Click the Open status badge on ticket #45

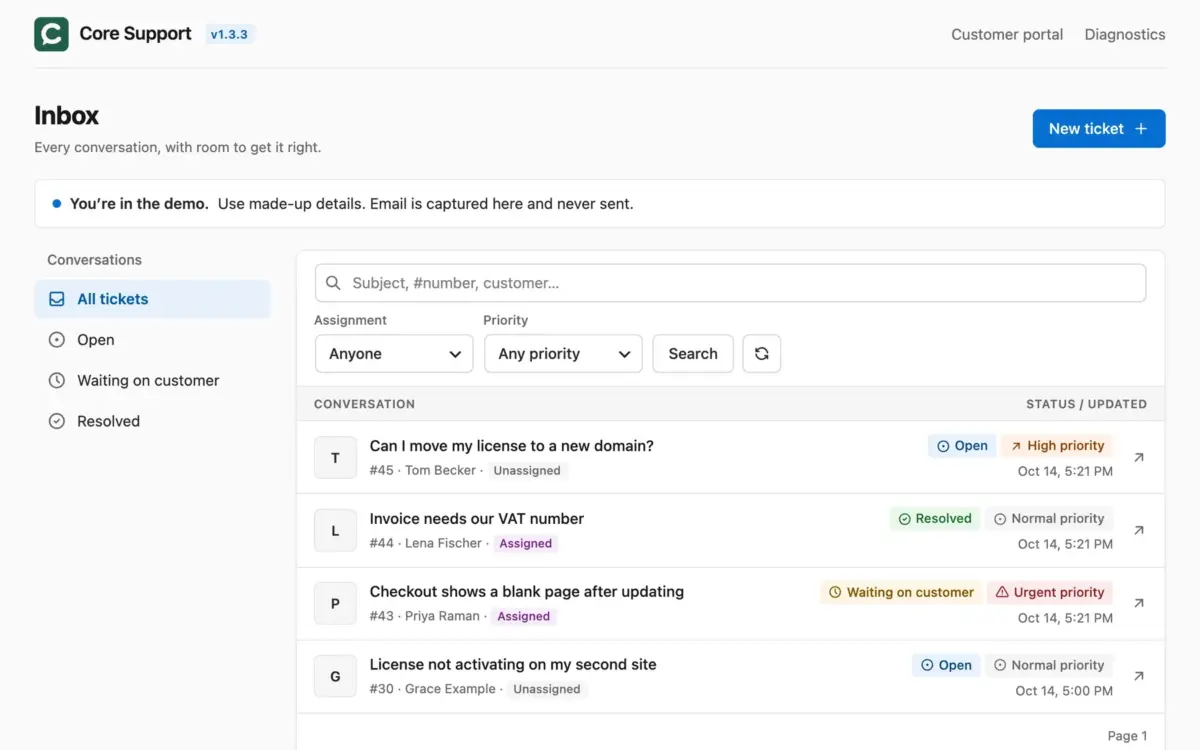pos(962,446)
